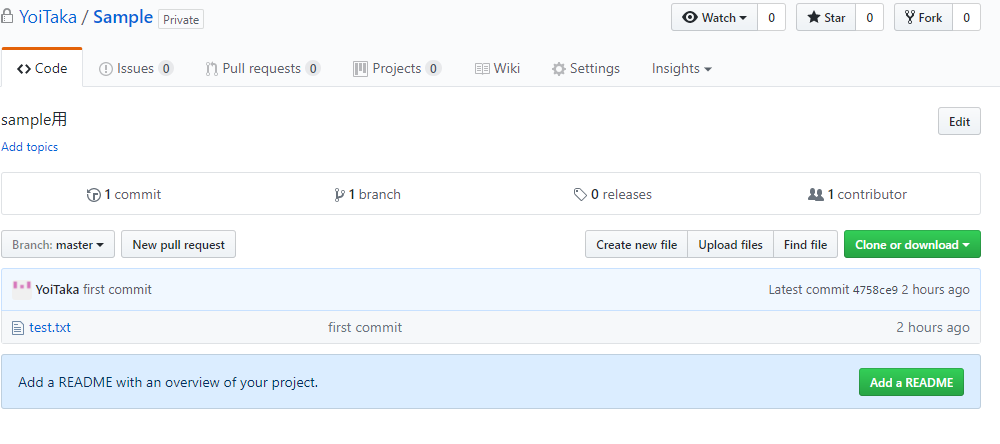This screenshot has width=1000, height=444.
Task: Switch to the Issues tab
Action: [x=136, y=68]
